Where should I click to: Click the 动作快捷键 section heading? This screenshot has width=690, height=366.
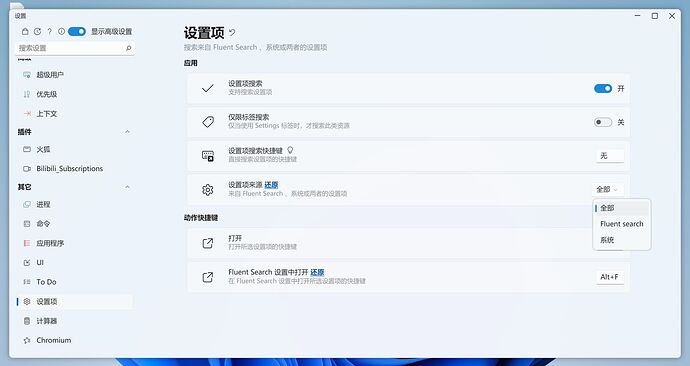click(x=201, y=218)
